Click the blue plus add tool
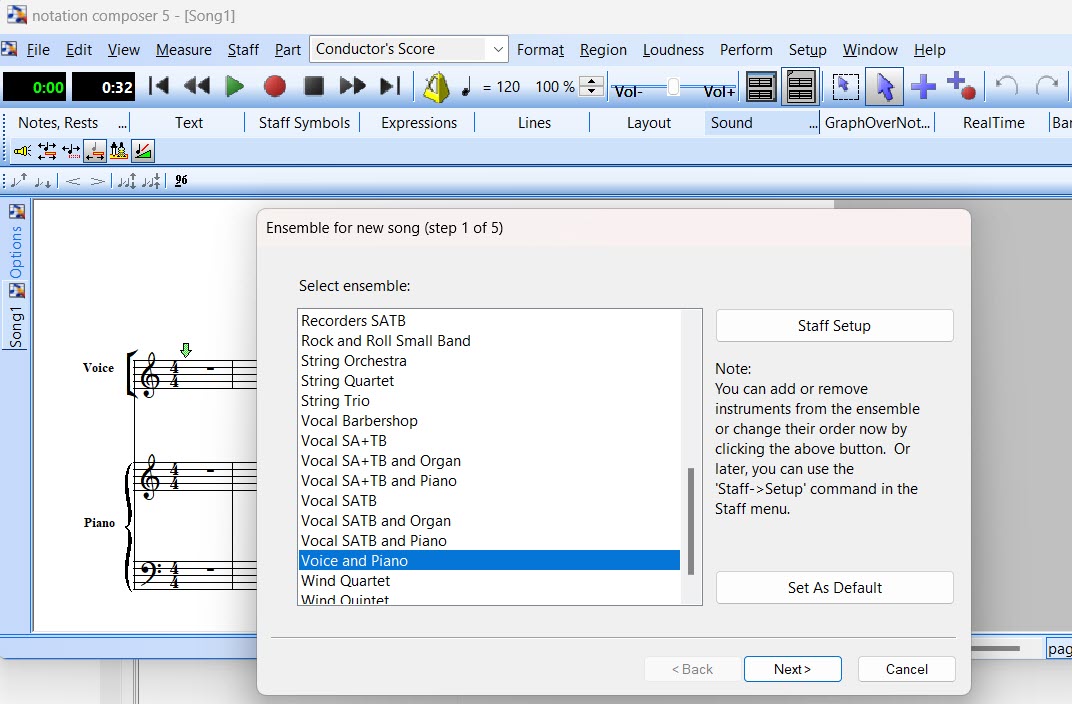 pos(923,87)
